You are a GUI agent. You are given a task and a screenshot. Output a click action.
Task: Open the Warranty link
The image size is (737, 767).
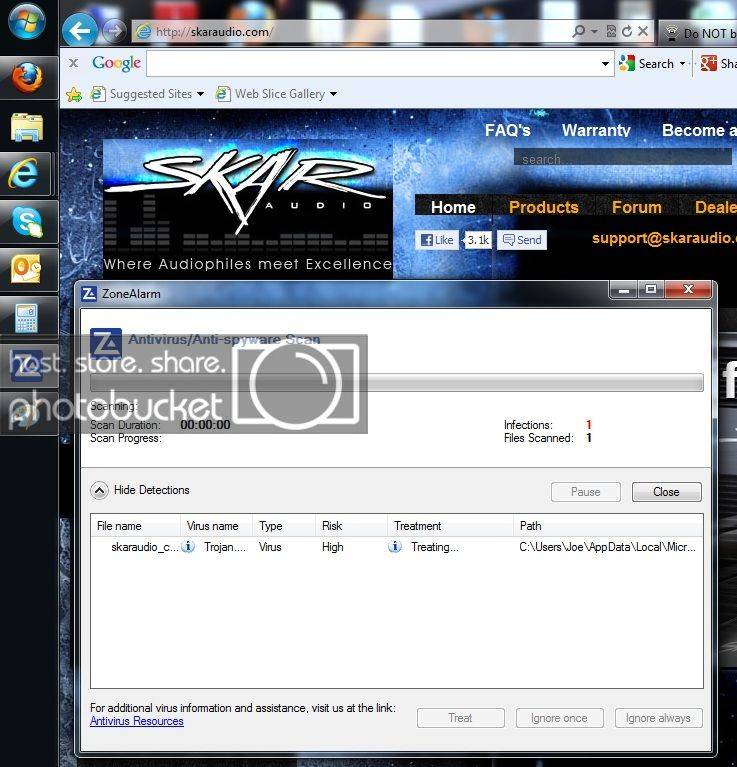596,130
